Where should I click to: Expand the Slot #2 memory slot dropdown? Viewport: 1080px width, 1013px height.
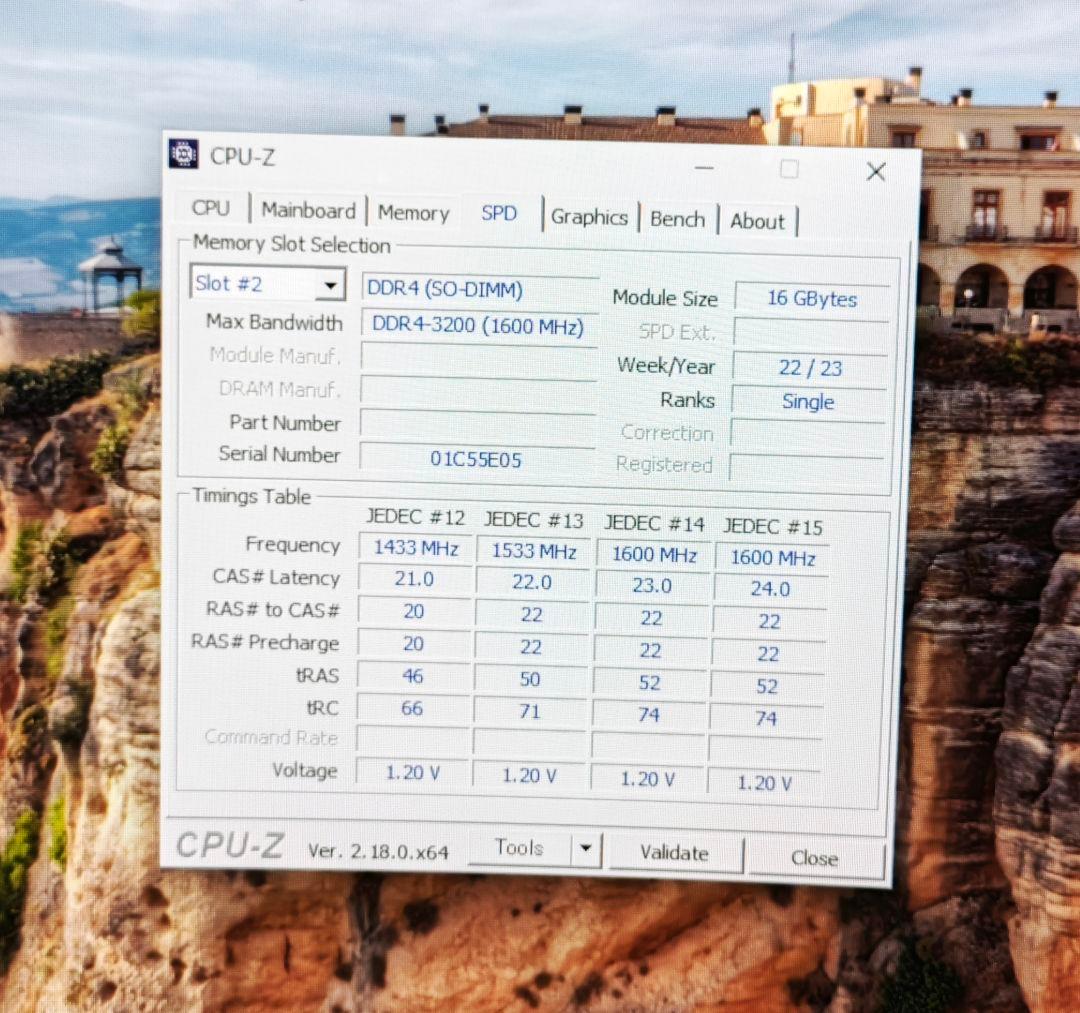pos(331,285)
